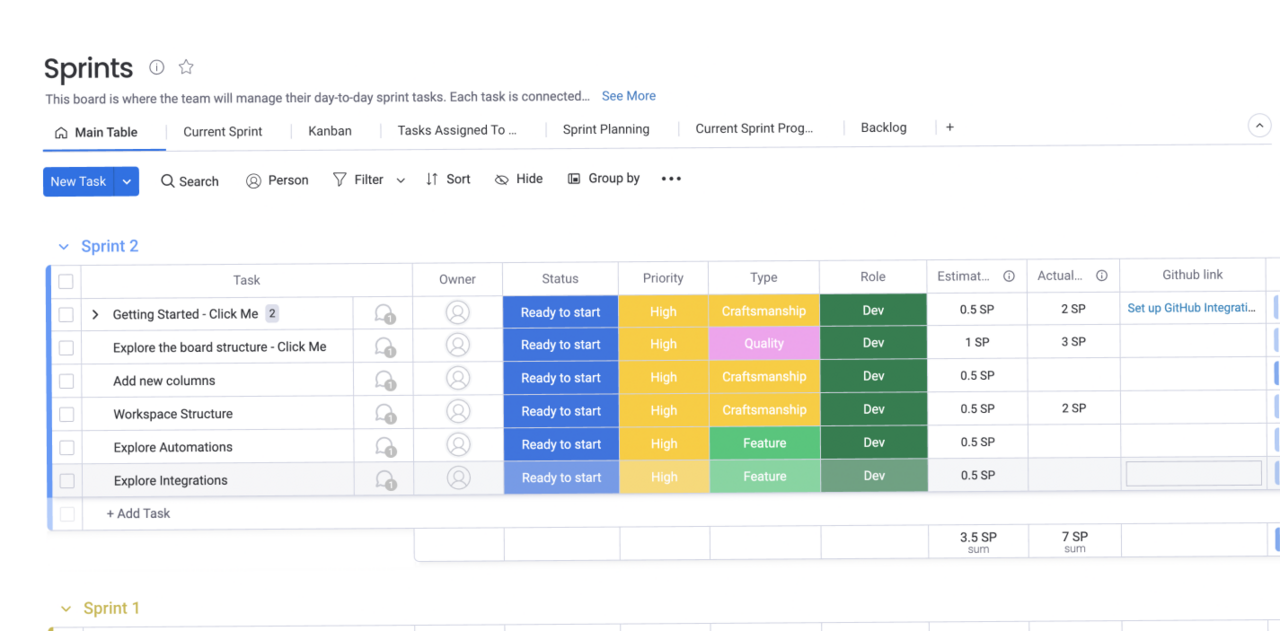Open Sort options
Viewport: 1280px width, 631px height.
click(448, 179)
